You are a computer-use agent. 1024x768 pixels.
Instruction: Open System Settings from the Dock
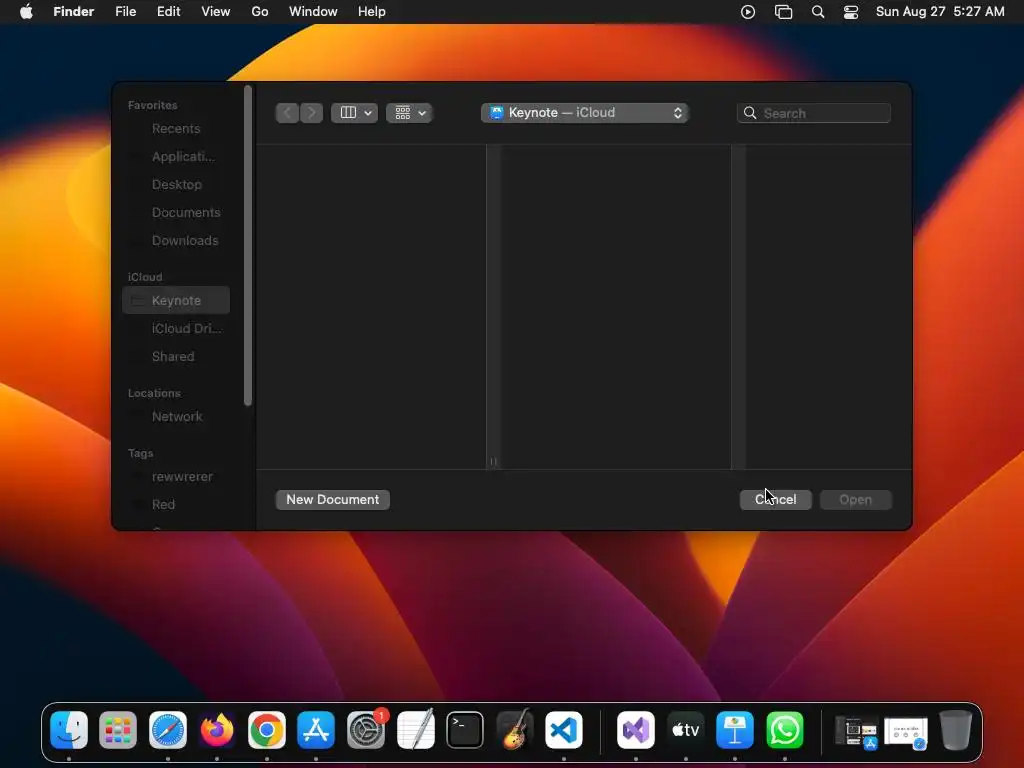click(366, 730)
